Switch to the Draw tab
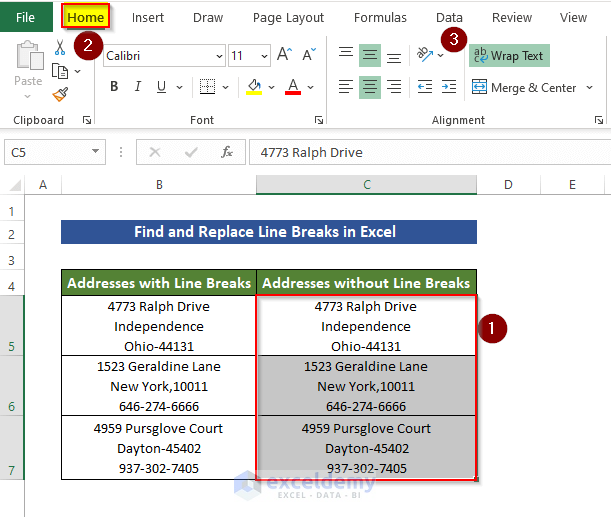 [x=208, y=18]
